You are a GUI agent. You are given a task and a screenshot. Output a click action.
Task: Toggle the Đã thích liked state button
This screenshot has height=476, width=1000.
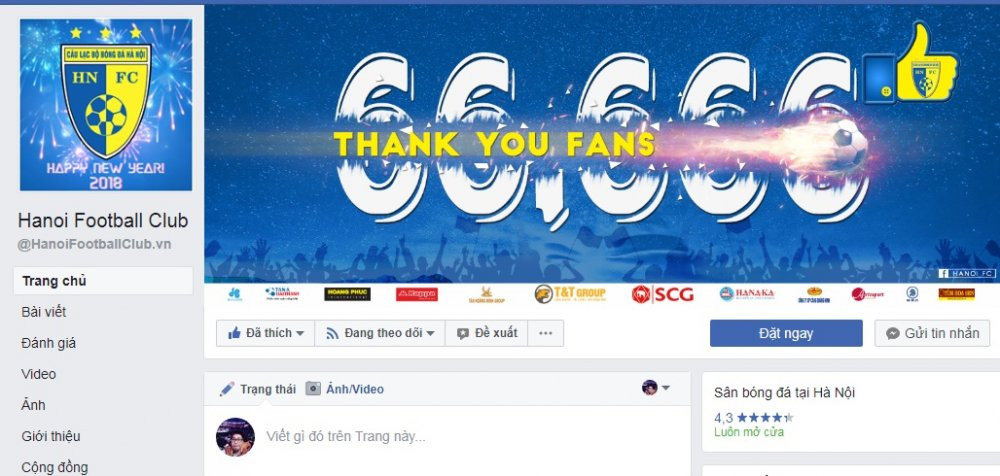pos(265,333)
